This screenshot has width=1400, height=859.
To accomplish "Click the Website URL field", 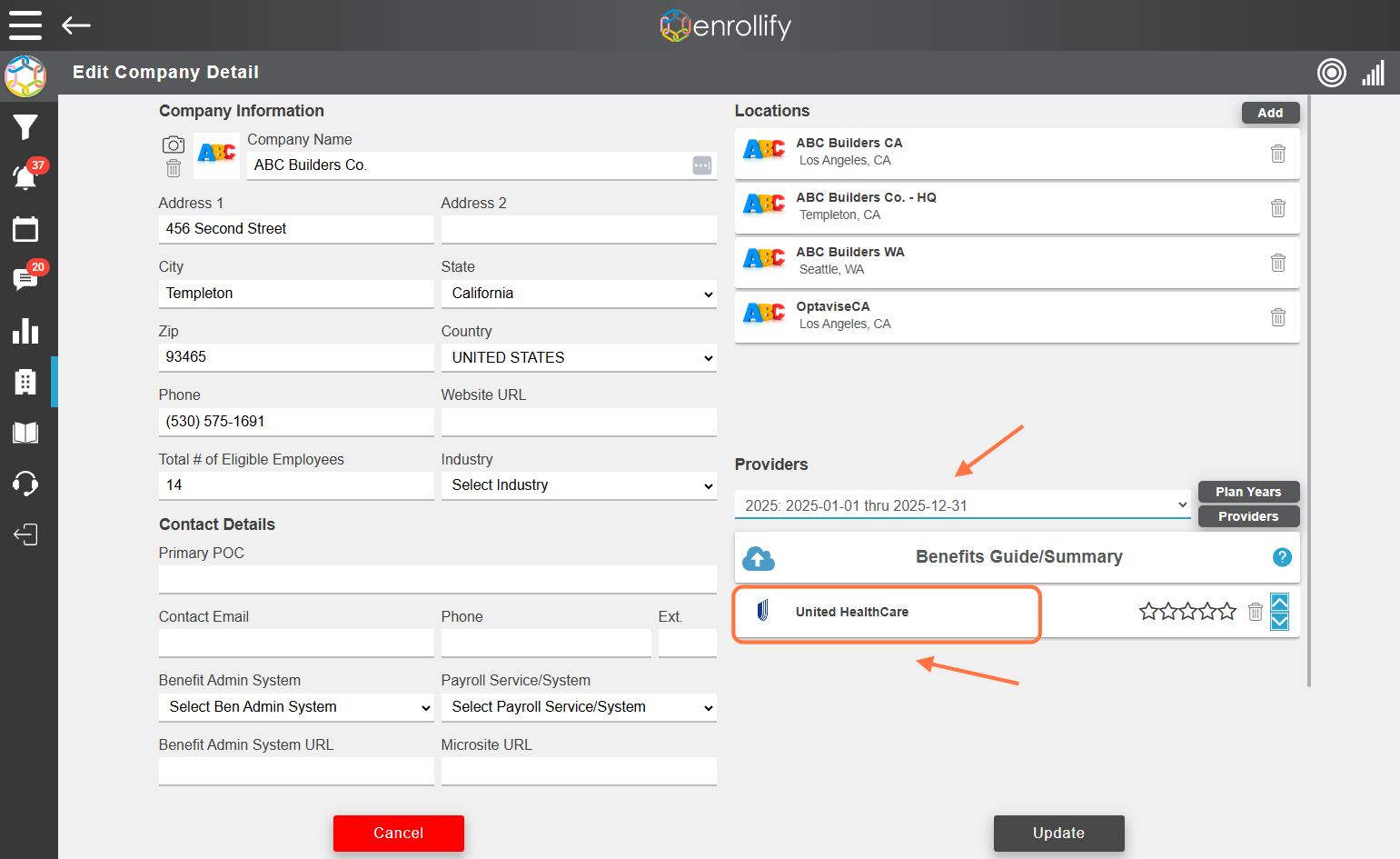I will [x=579, y=422].
